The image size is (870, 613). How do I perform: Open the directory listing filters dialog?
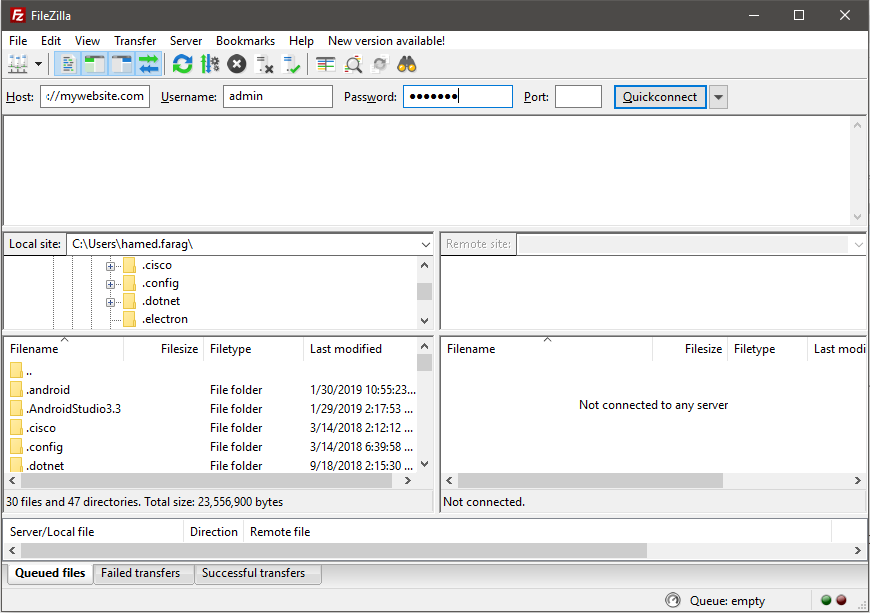[326, 64]
